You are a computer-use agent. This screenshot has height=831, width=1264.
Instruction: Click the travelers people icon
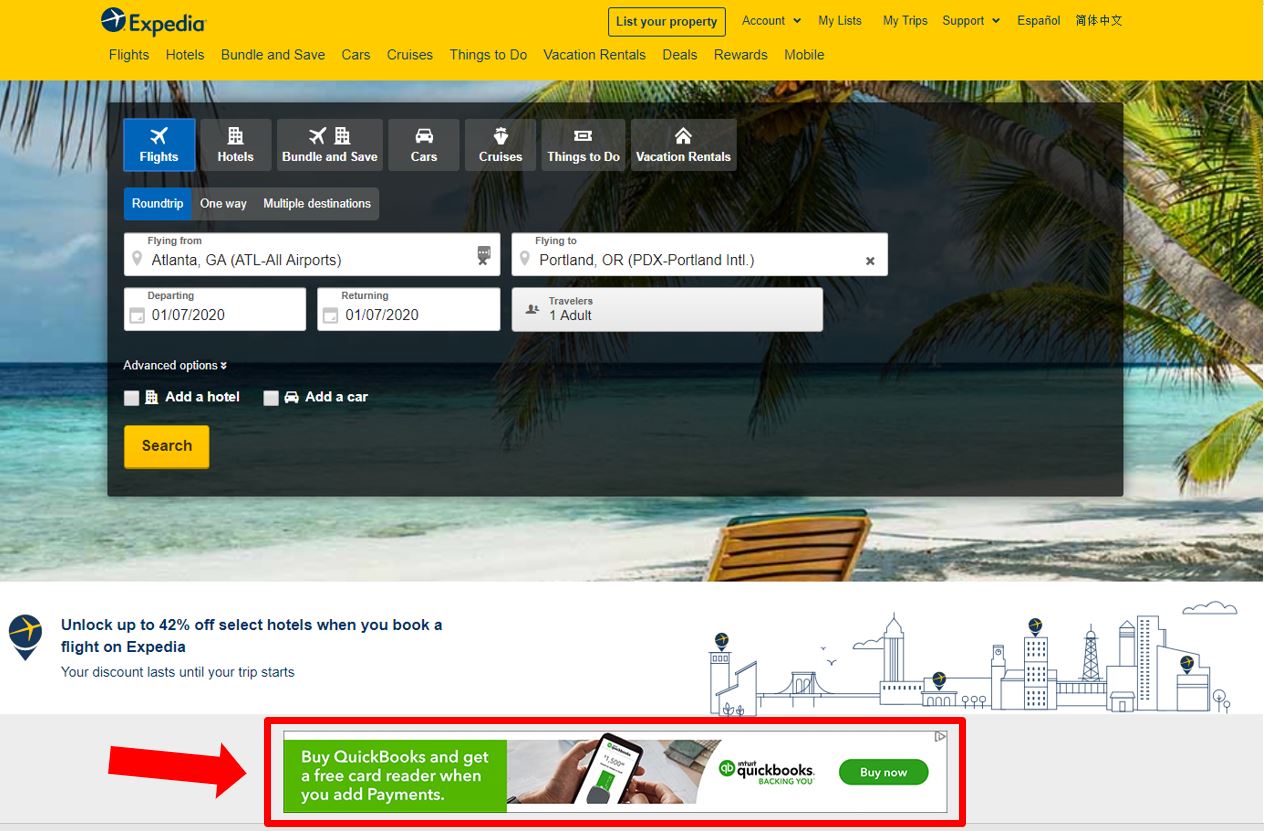pos(533,309)
